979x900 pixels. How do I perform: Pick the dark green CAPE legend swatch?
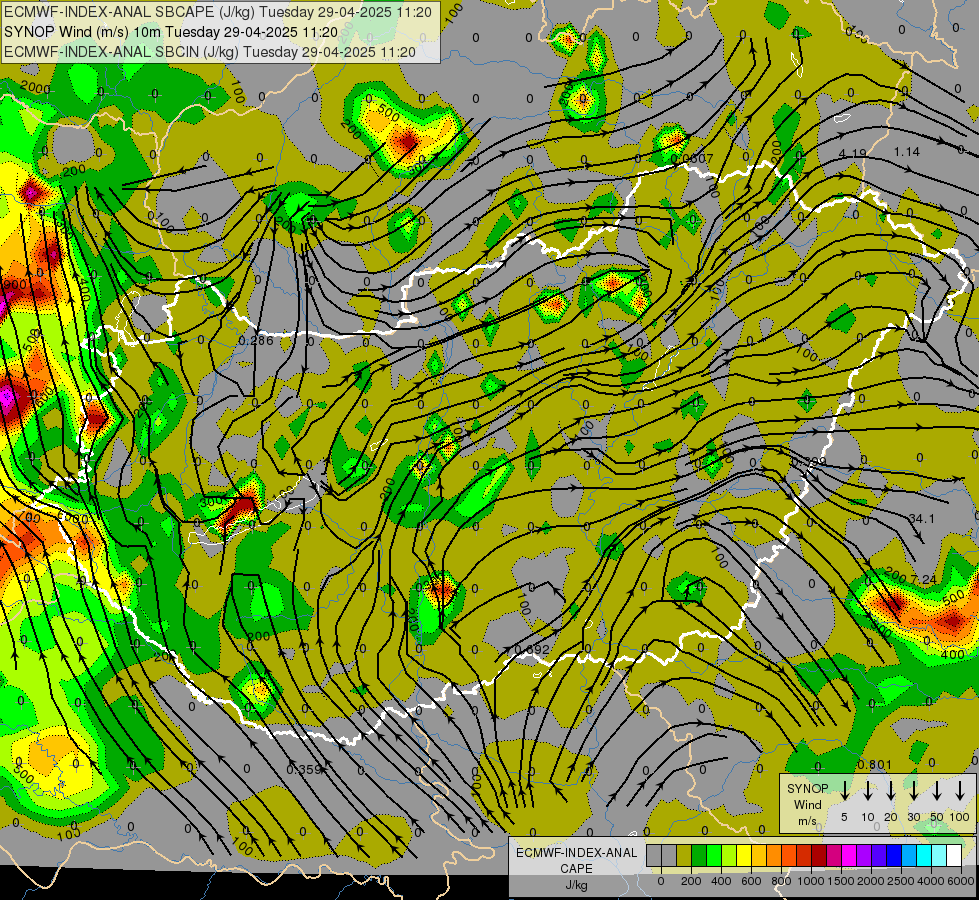(x=699, y=855)
